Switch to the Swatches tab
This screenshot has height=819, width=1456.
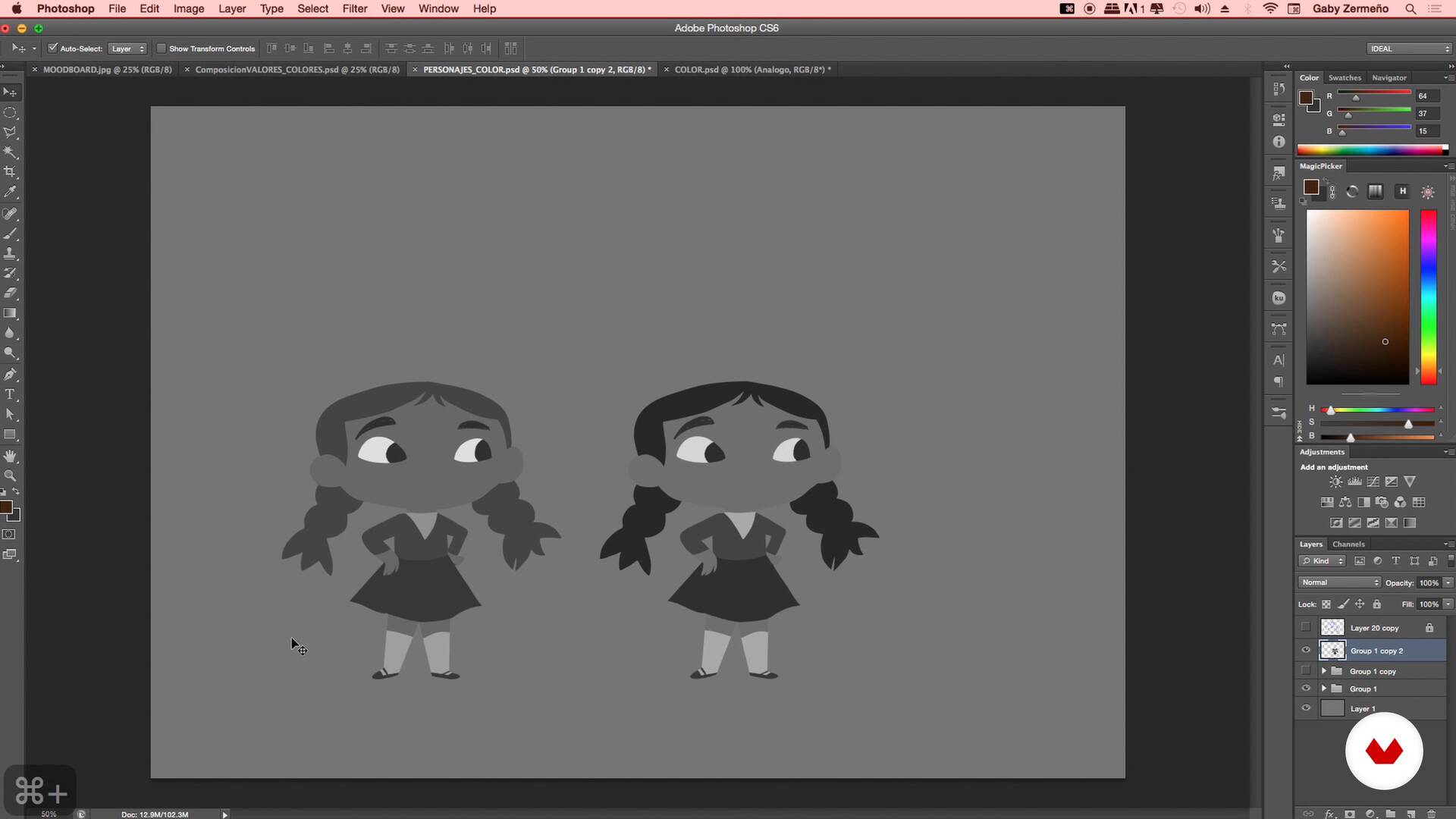(1345, 77)
